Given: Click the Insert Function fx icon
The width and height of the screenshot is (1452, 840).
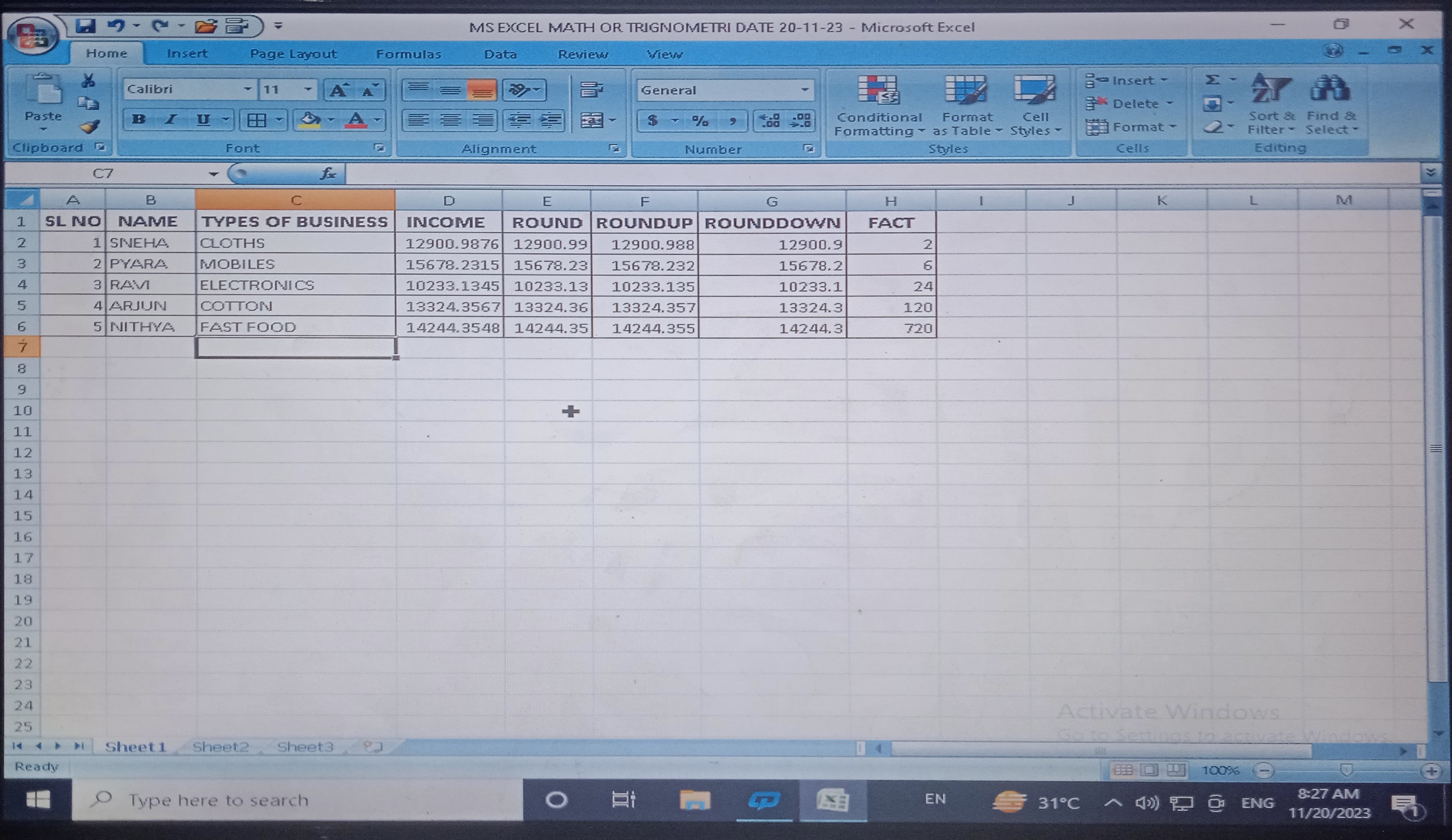Looking at the screenshot, I should pos(328,173).
